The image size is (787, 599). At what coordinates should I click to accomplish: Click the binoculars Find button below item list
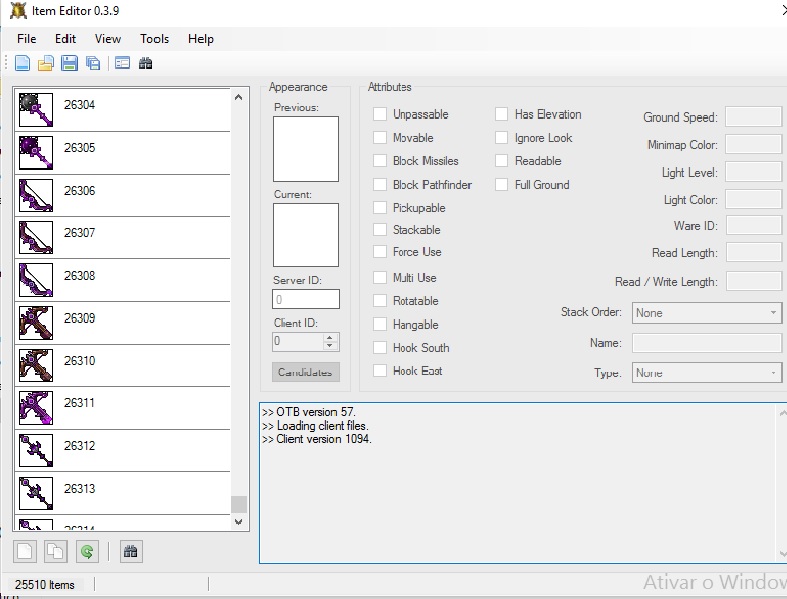(x=130, y=551)
